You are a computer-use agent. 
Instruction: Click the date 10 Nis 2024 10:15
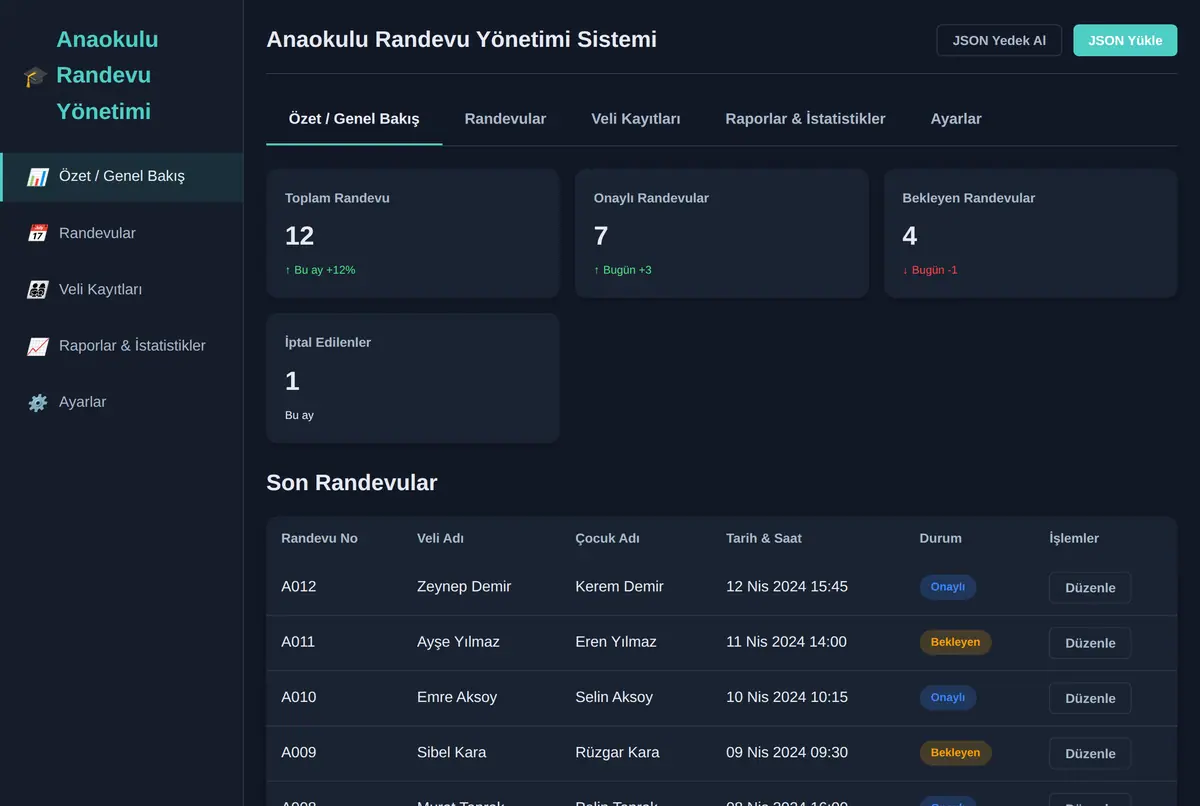787,697
